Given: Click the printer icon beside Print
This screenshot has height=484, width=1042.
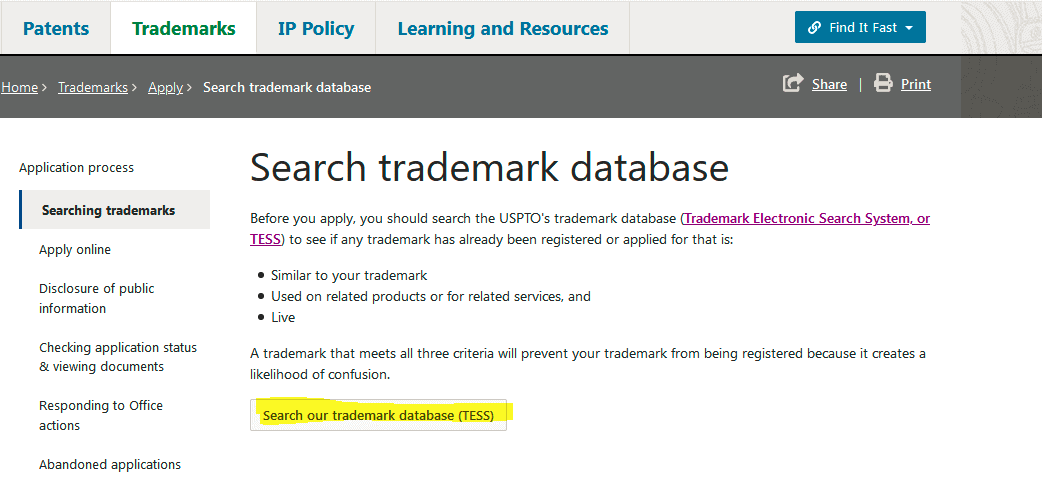Looking at the screenshot, I should tap(883, 84).
